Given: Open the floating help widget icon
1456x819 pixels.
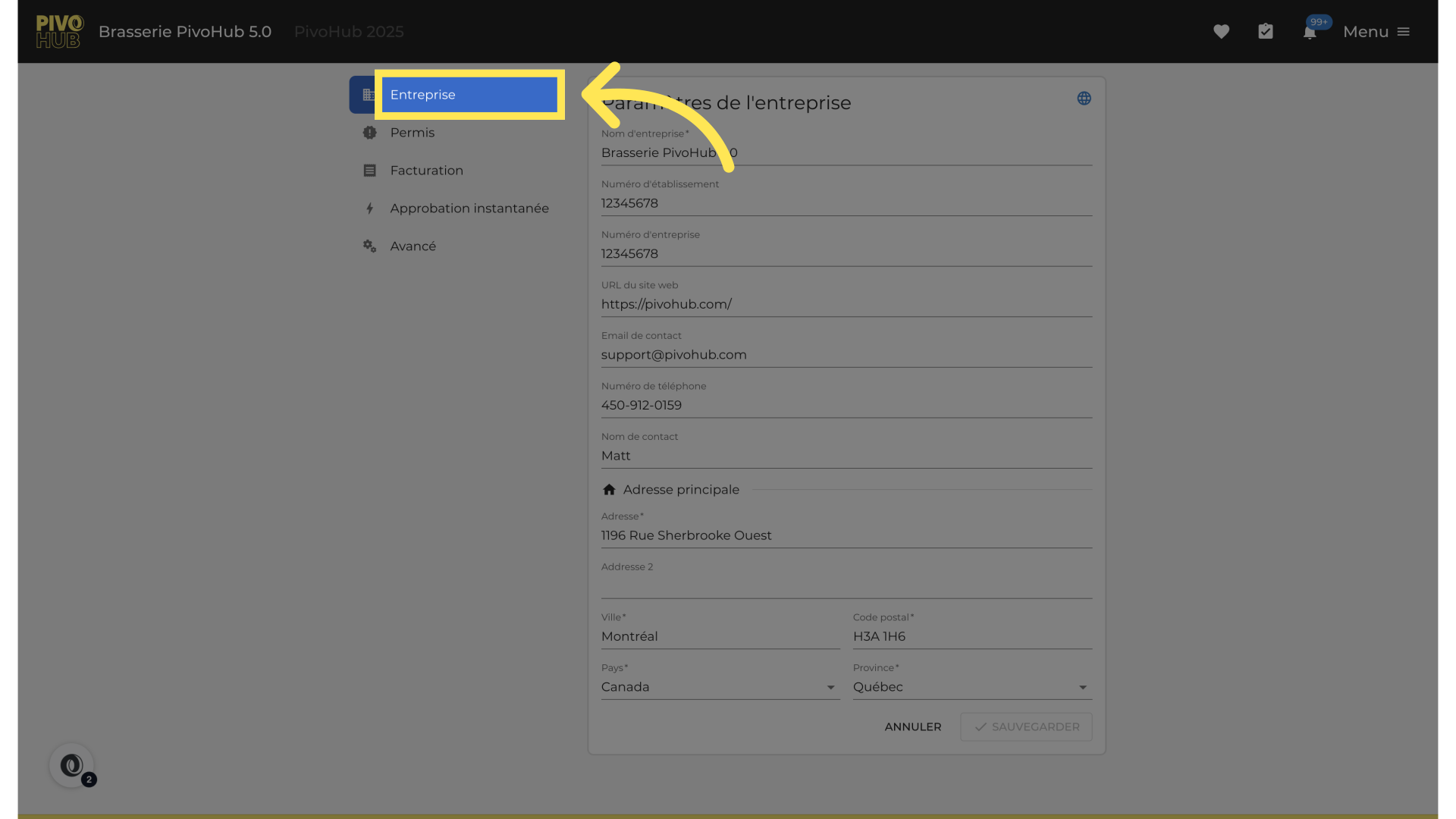Looking at the screenshot, I should point(72,765).
